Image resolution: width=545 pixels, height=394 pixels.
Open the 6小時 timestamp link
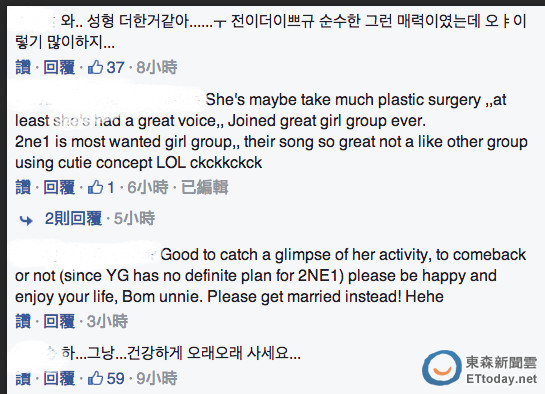click(x=147, y=188)
